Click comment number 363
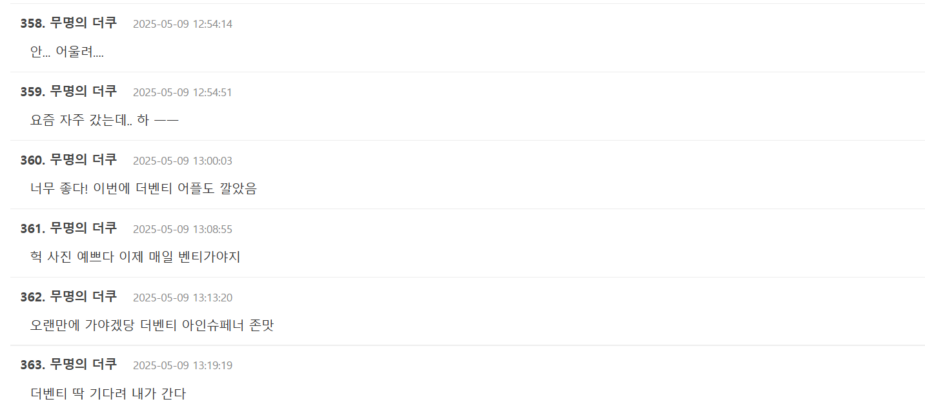The image size is (925, 406). tap(33, 364)
